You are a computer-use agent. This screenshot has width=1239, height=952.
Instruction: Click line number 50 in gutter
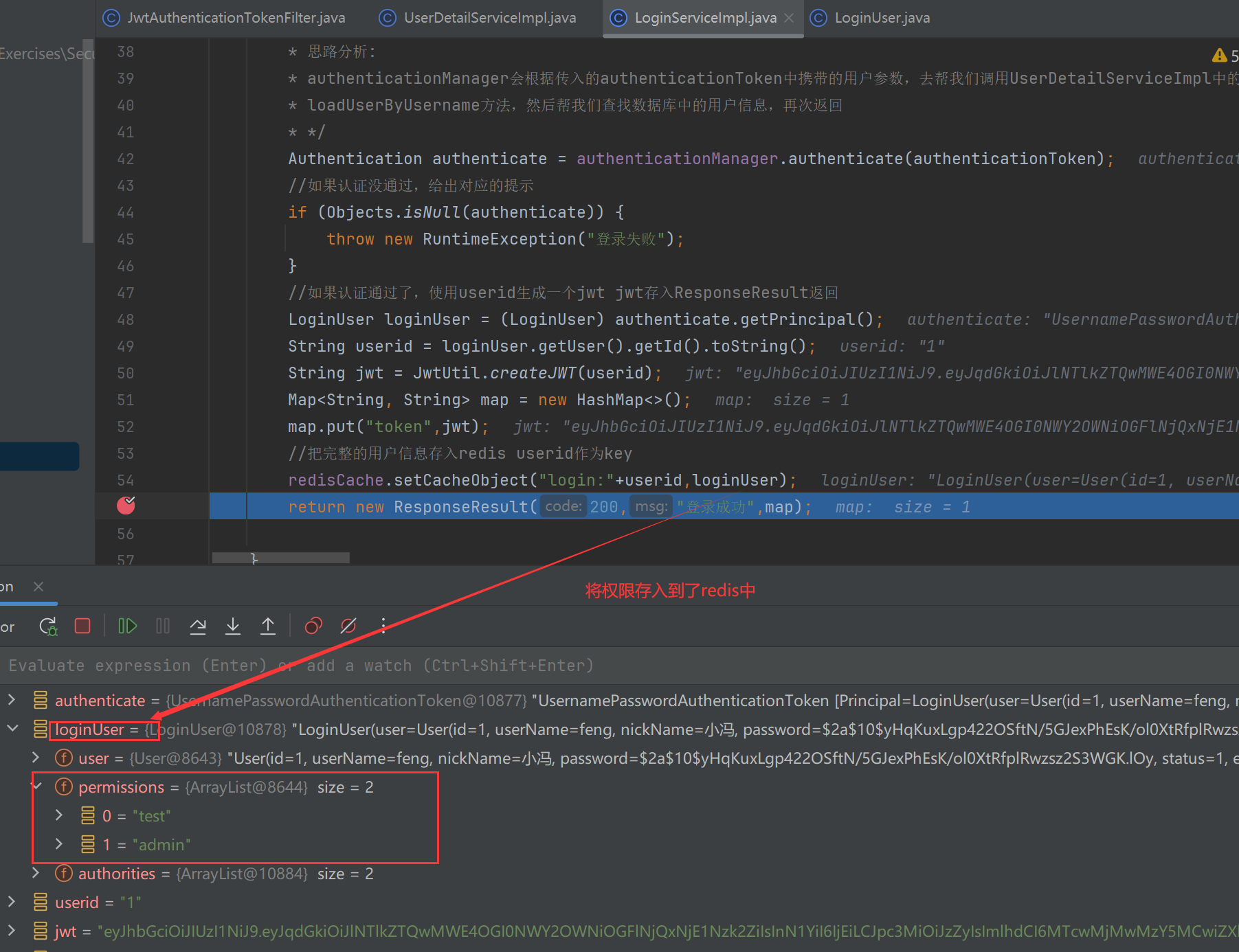pyautogui.click(x=126, y=373)
